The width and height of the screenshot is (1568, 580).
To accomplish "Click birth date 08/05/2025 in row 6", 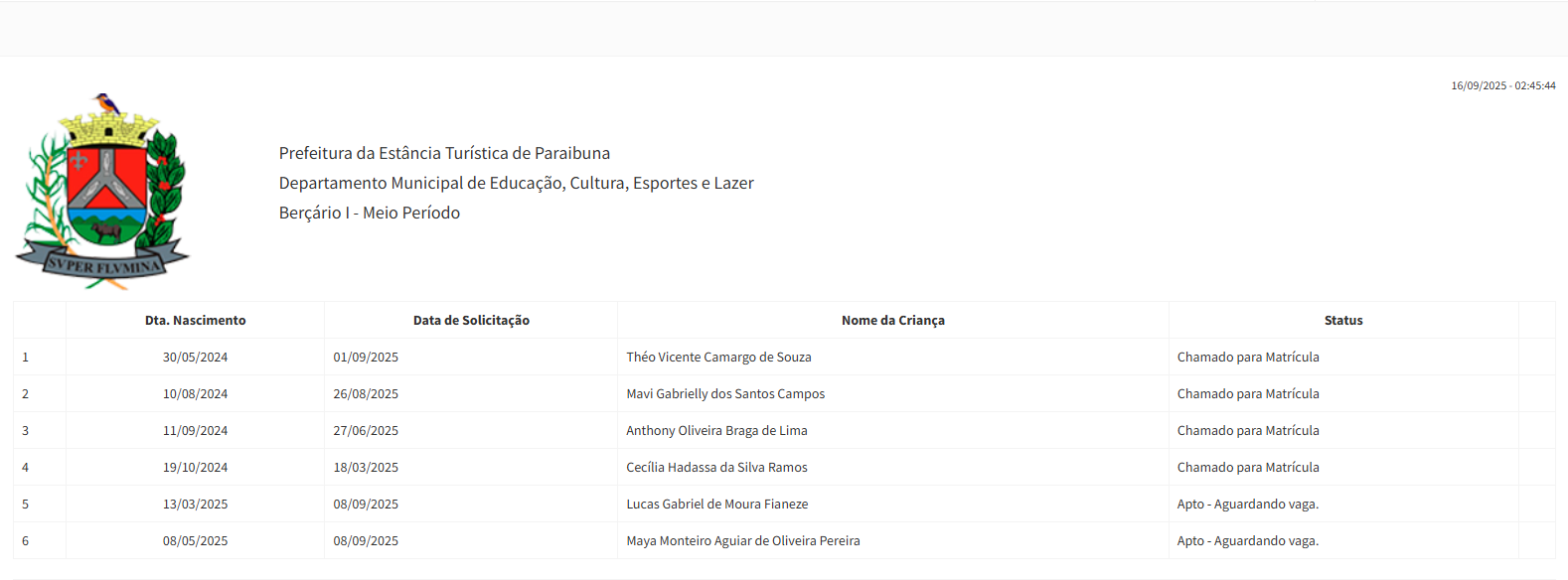I will click(x=195, y=541).
